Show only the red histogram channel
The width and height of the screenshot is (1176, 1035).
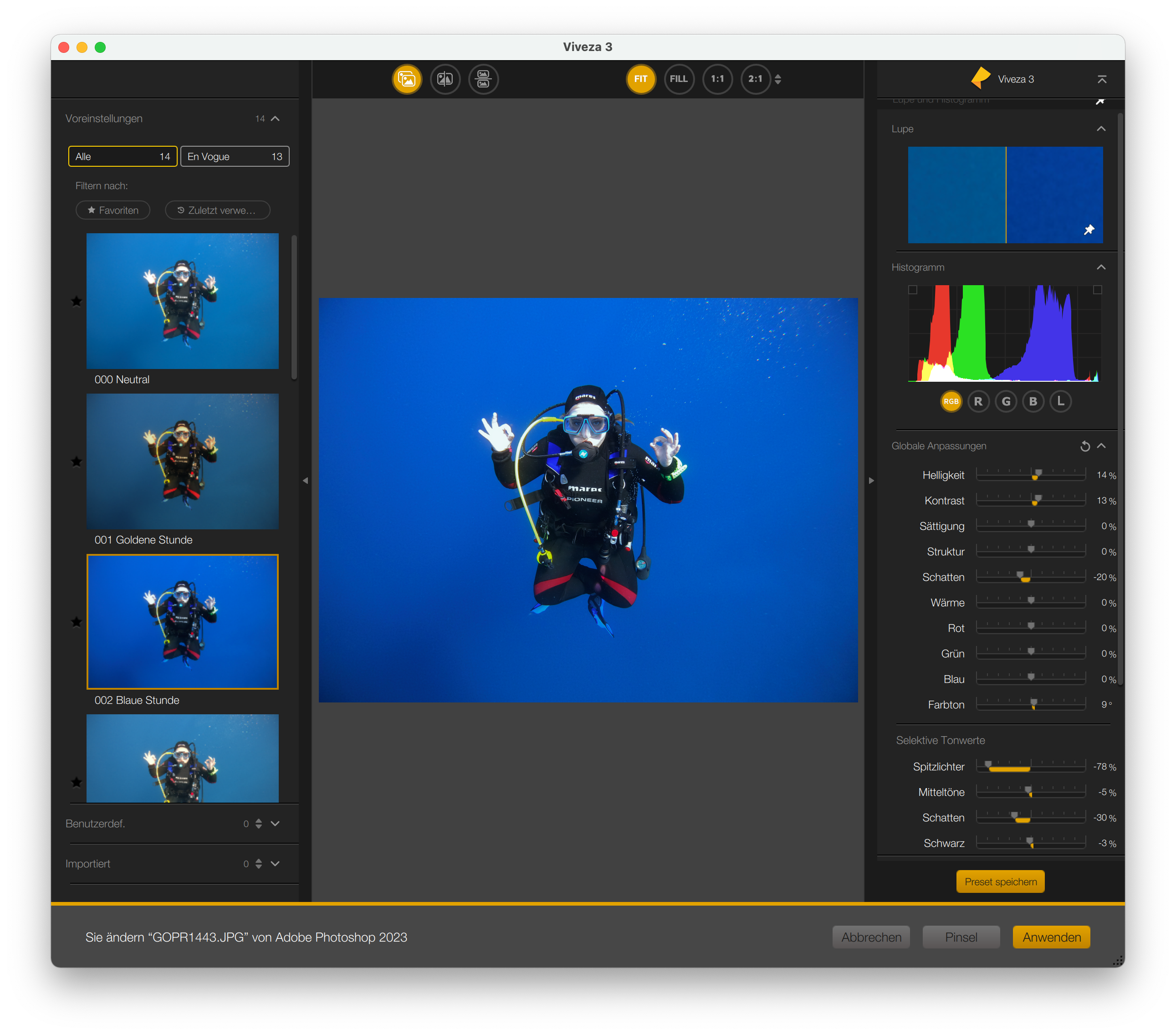[978, 402]
